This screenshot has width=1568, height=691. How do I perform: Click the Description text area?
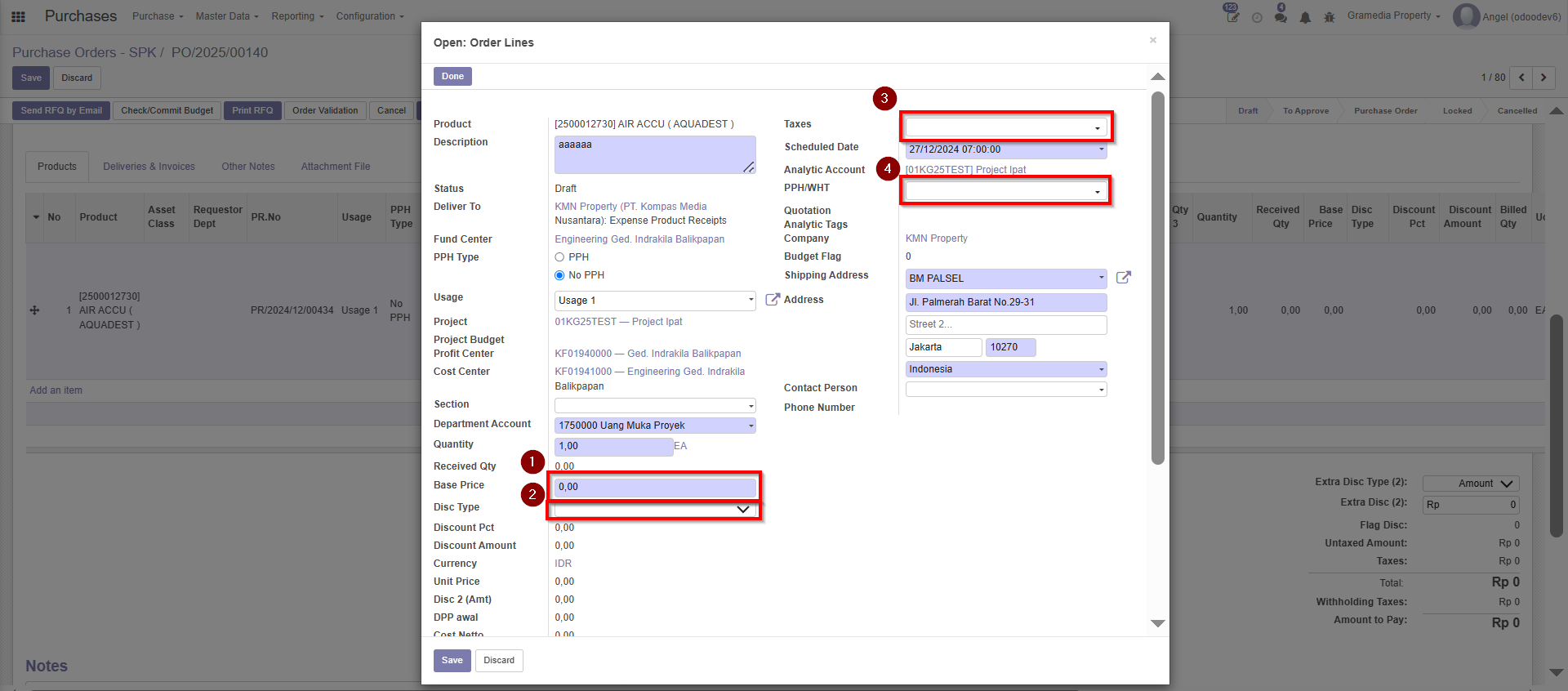pos(655,154)
